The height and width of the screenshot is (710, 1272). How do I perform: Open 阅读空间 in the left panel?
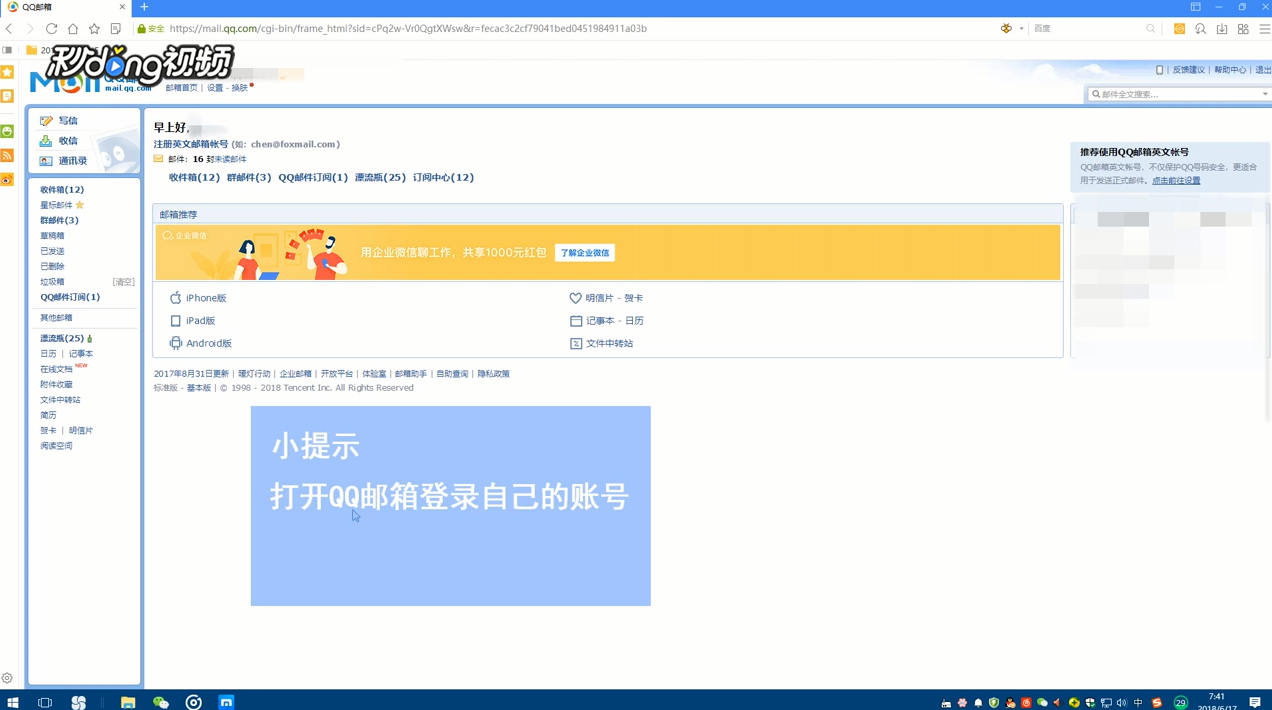56,446
